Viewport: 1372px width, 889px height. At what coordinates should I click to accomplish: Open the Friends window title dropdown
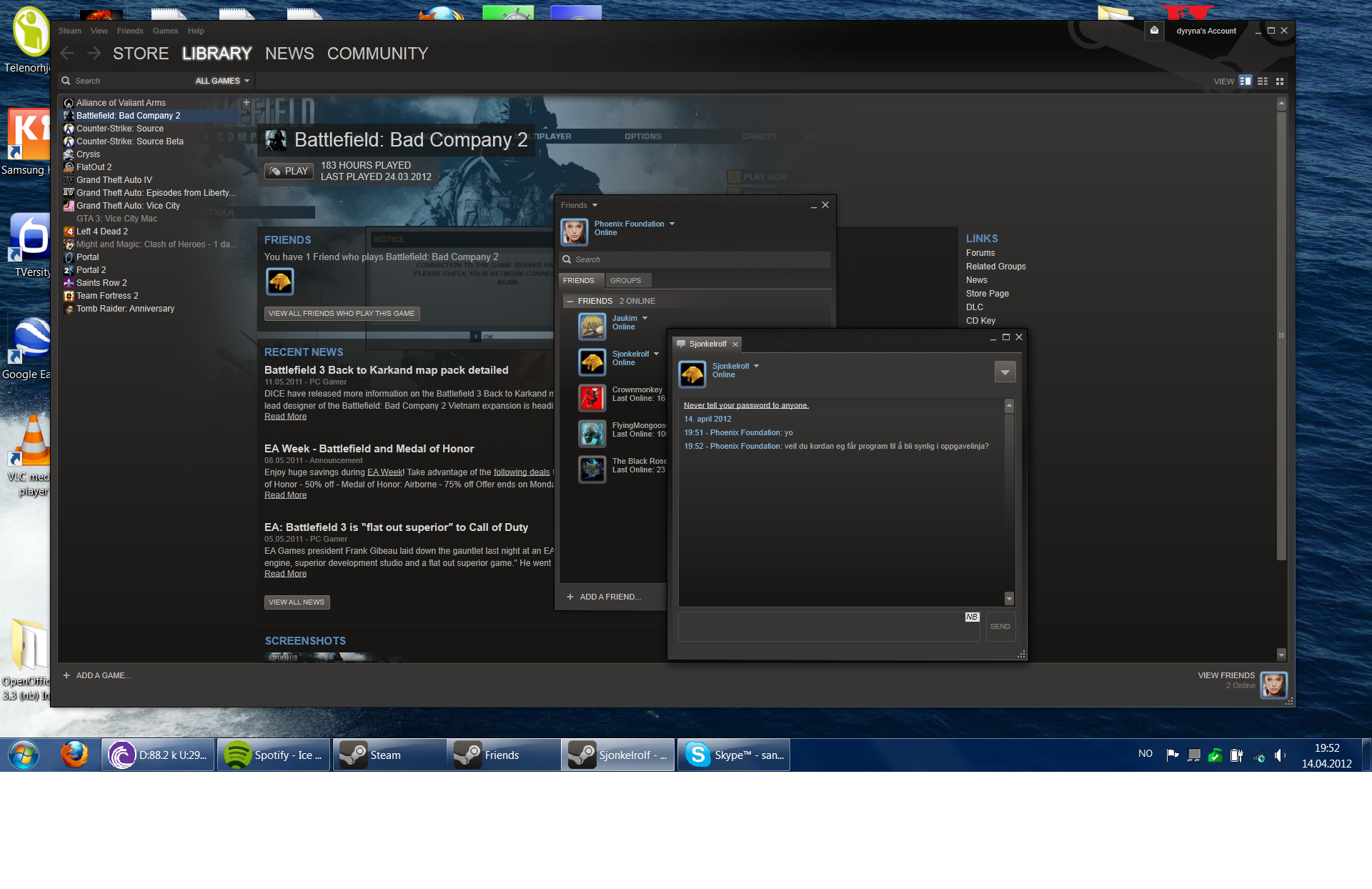coord(595,205)
